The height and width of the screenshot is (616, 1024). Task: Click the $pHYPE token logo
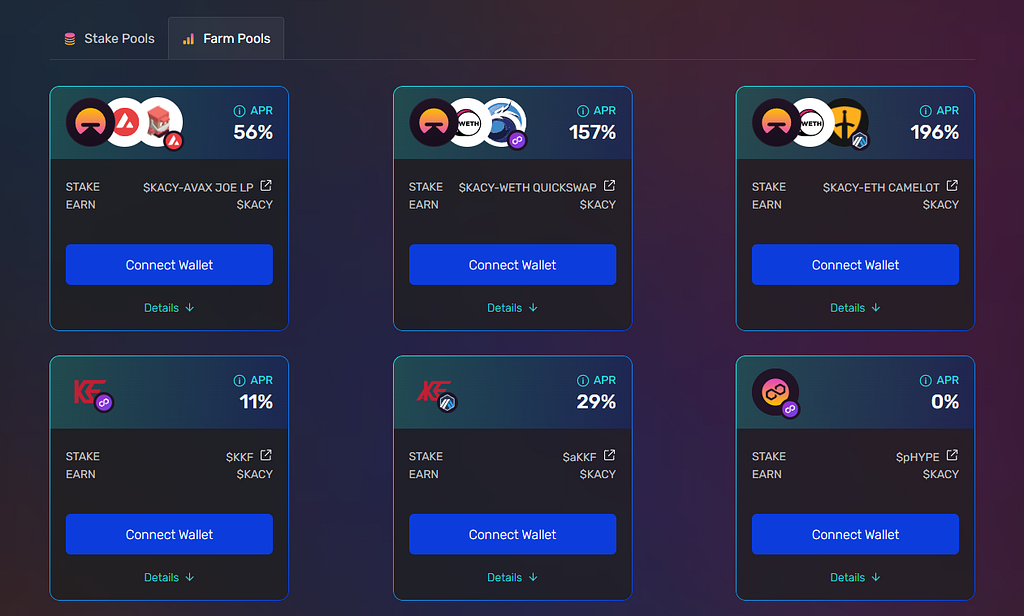pyautogui.click(x=776, y=392)
